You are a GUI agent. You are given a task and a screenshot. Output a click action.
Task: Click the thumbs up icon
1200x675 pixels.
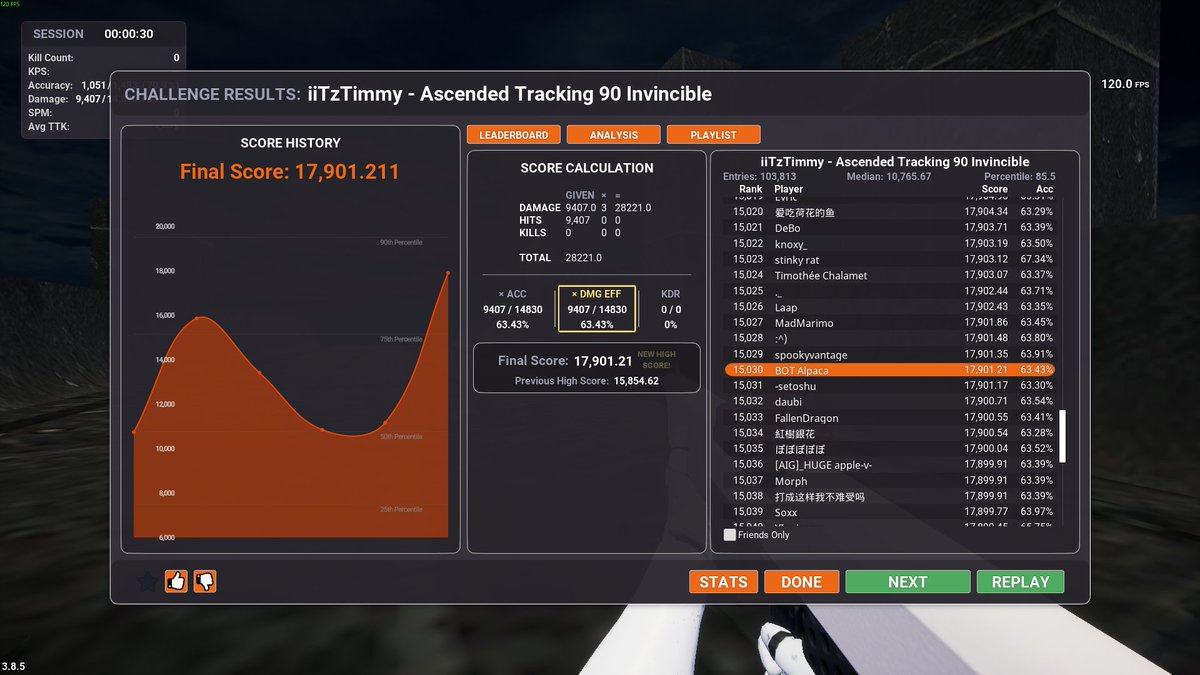click(176, 581)
